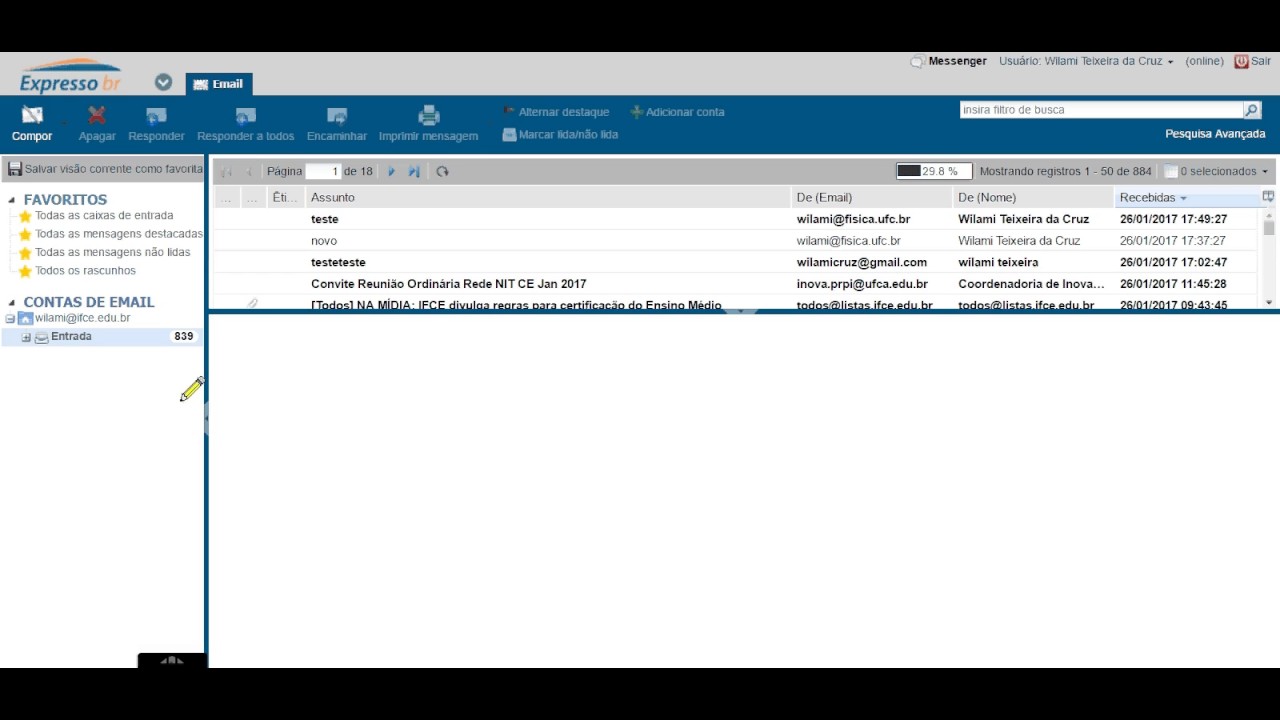Click the Coordenadoria de Inova... name cell
This screenshot has width=1280, height=720.
1031,284
